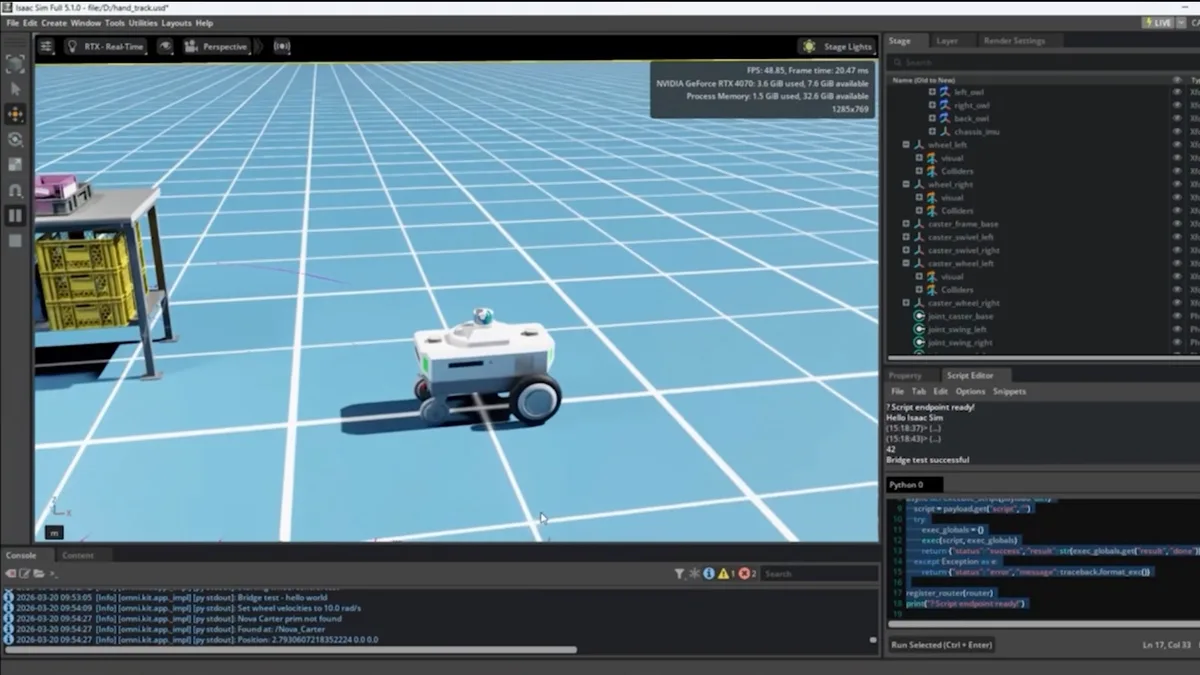
Task: Stop the simulation
Action: [15, 240]
